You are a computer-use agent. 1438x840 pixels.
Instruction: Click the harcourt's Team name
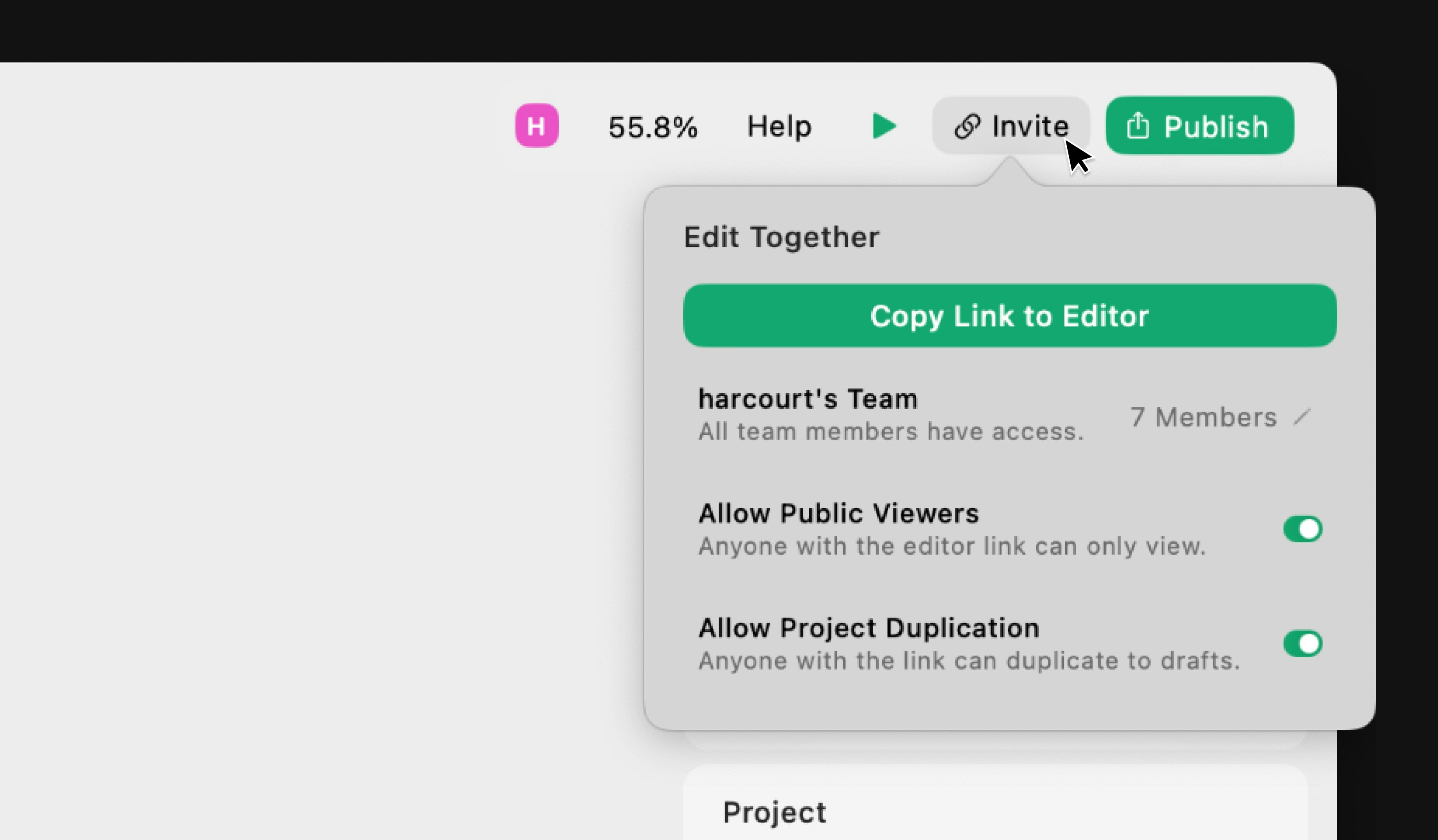(807, 399)
